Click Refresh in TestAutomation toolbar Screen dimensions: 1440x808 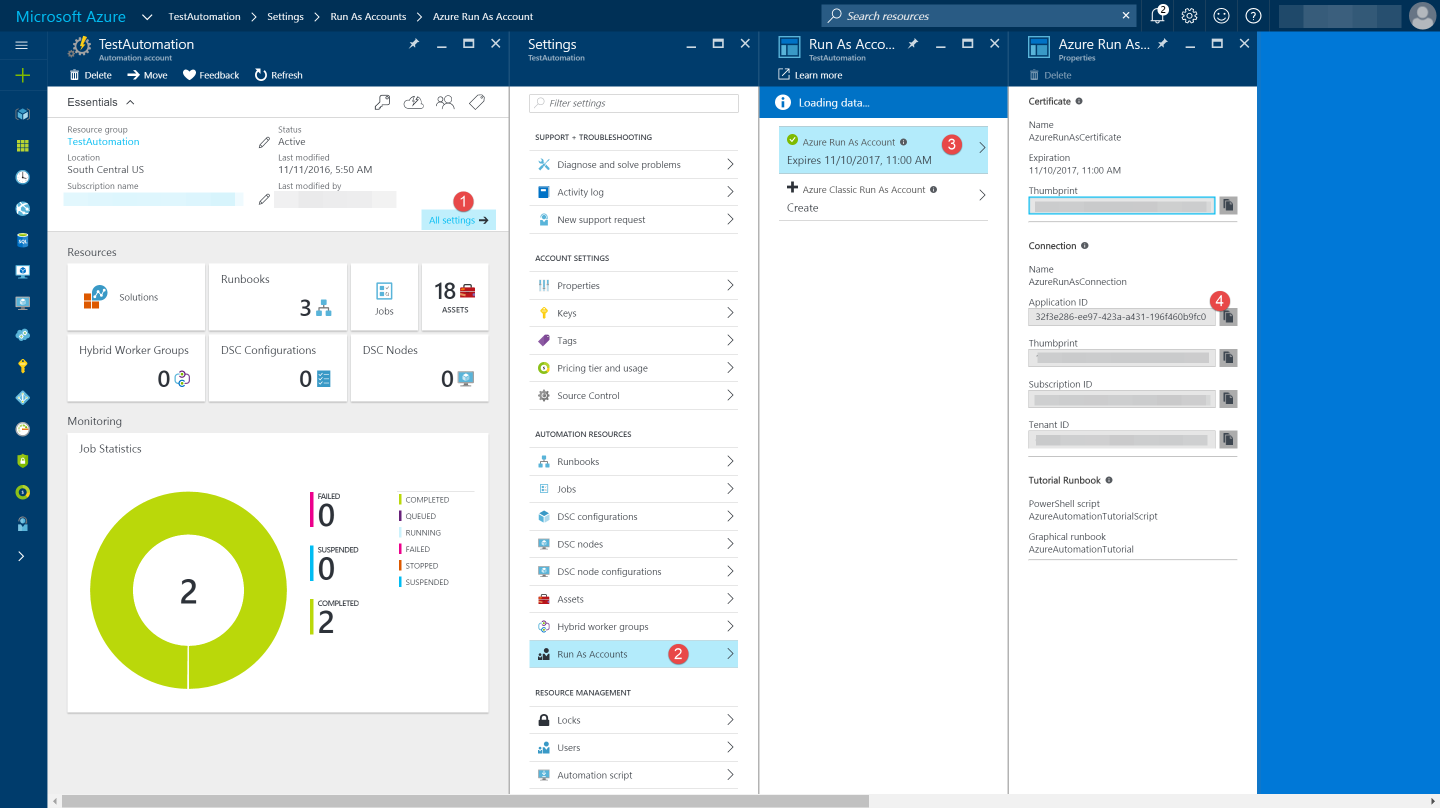coord(278,75)
